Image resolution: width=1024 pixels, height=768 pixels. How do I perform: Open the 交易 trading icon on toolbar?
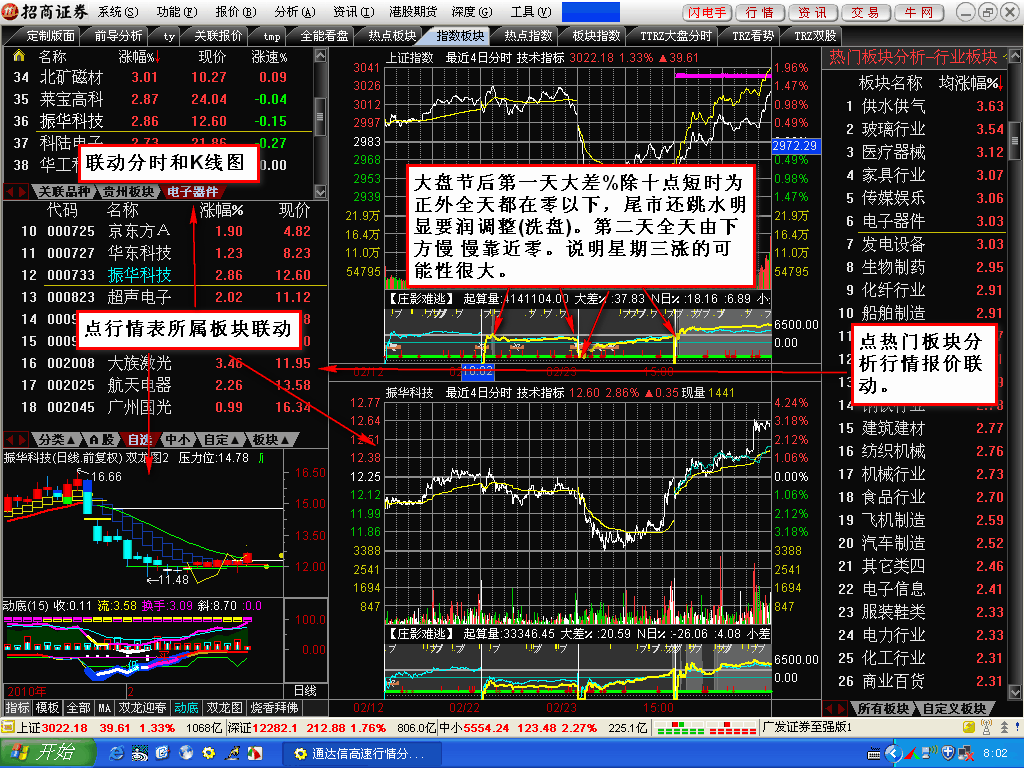click(865, 12)
